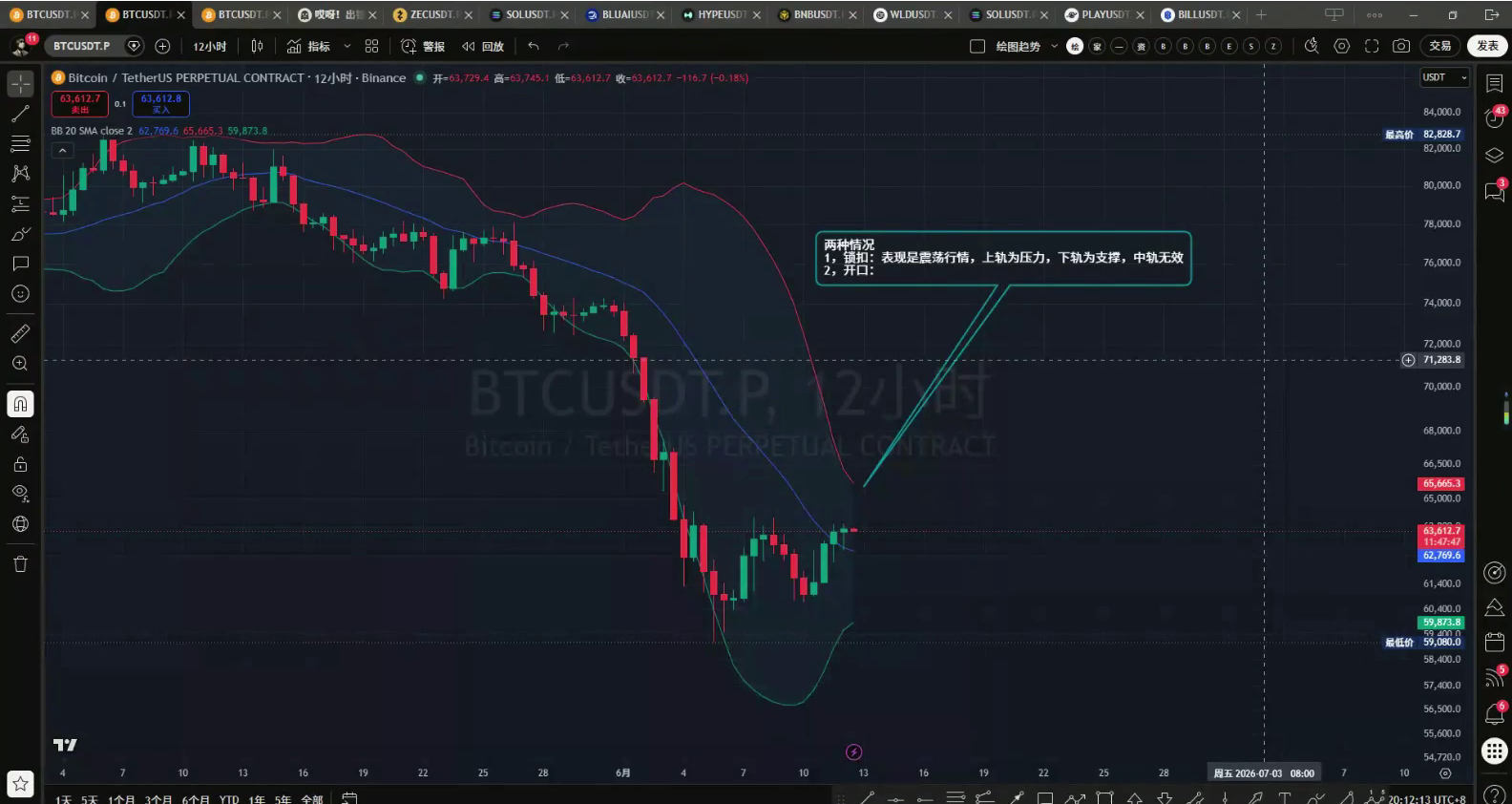Select the brush drawing tool
The width and height of the screenshot is (1512, 804).
(20, 234)
